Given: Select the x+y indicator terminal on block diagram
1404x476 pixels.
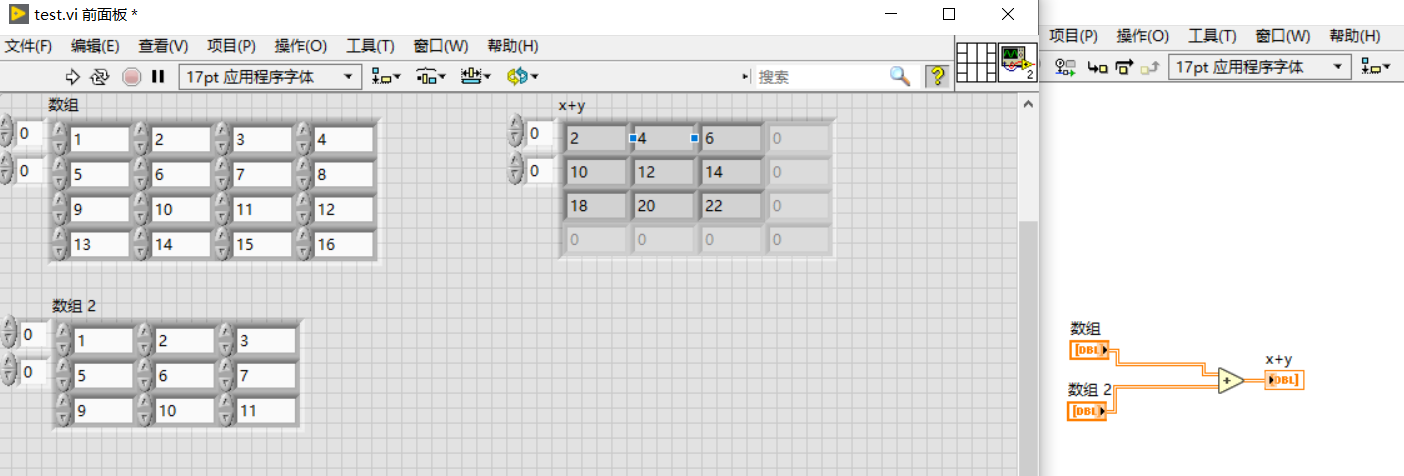Looking at the screenshot, I should (1284, 380).
